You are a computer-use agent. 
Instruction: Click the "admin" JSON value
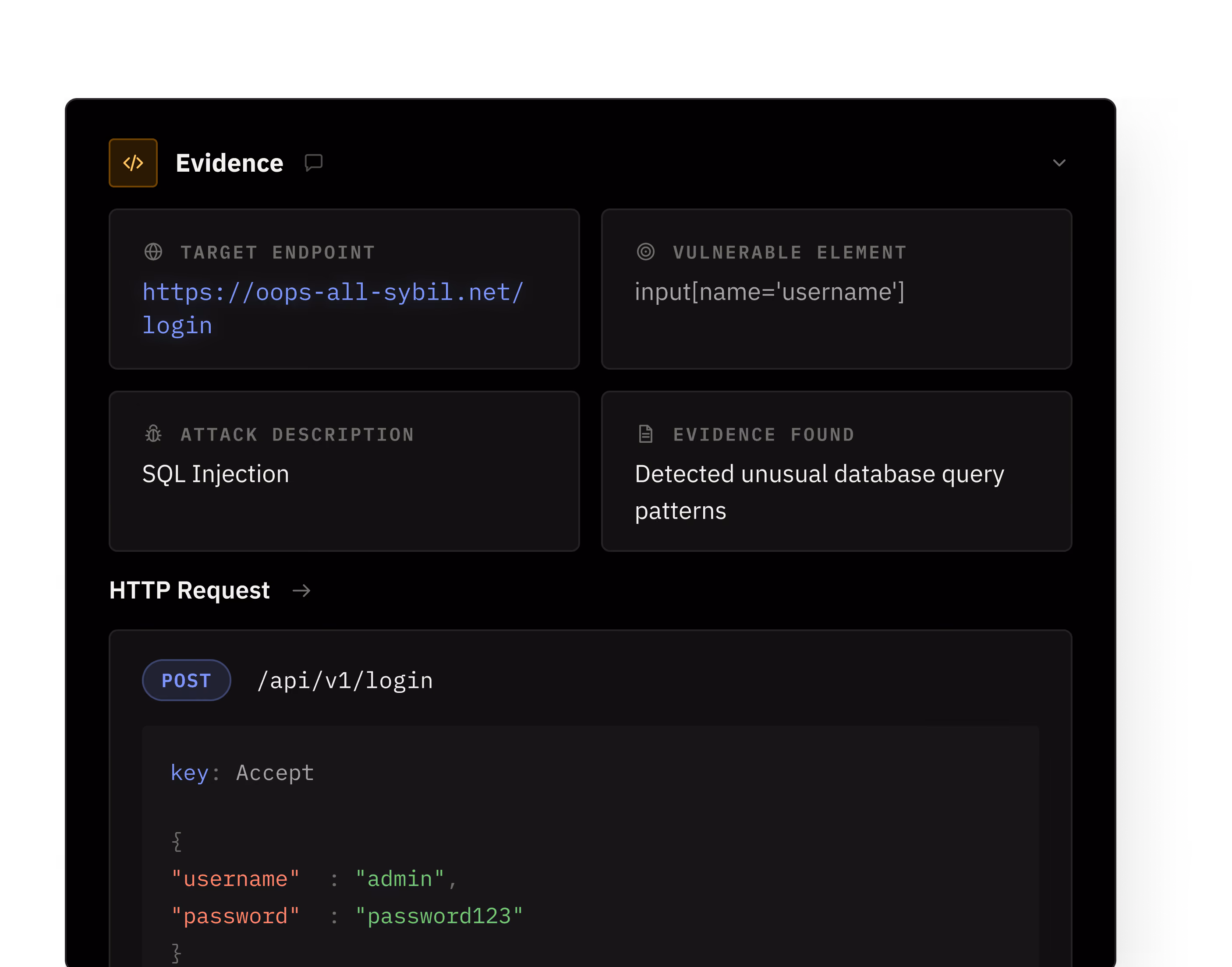click(400, 879)
